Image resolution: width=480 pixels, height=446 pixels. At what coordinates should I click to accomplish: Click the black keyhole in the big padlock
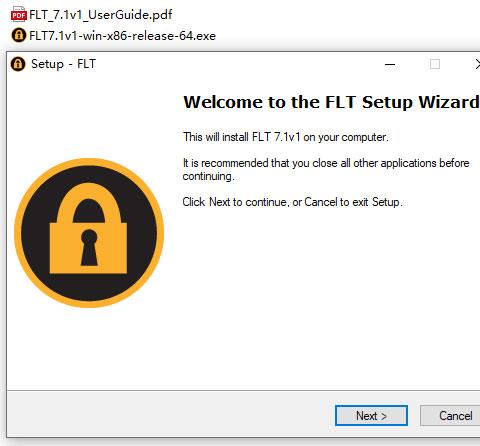click(89, 247)
